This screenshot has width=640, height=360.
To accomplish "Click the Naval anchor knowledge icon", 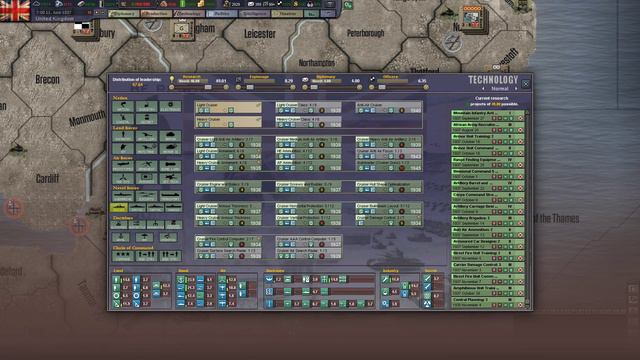I will [181, 280].
